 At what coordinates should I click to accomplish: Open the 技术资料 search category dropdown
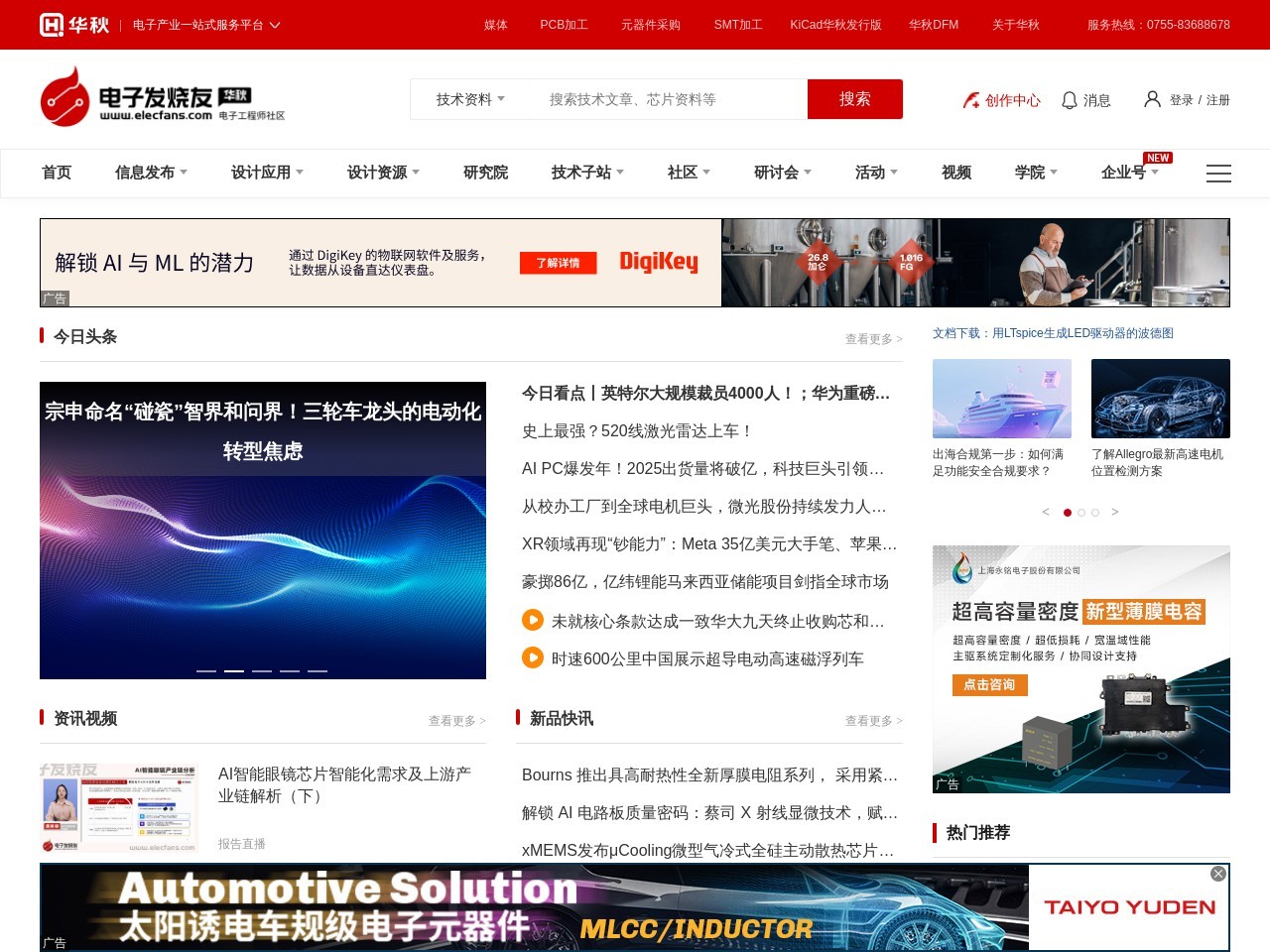tap(468, 99)
